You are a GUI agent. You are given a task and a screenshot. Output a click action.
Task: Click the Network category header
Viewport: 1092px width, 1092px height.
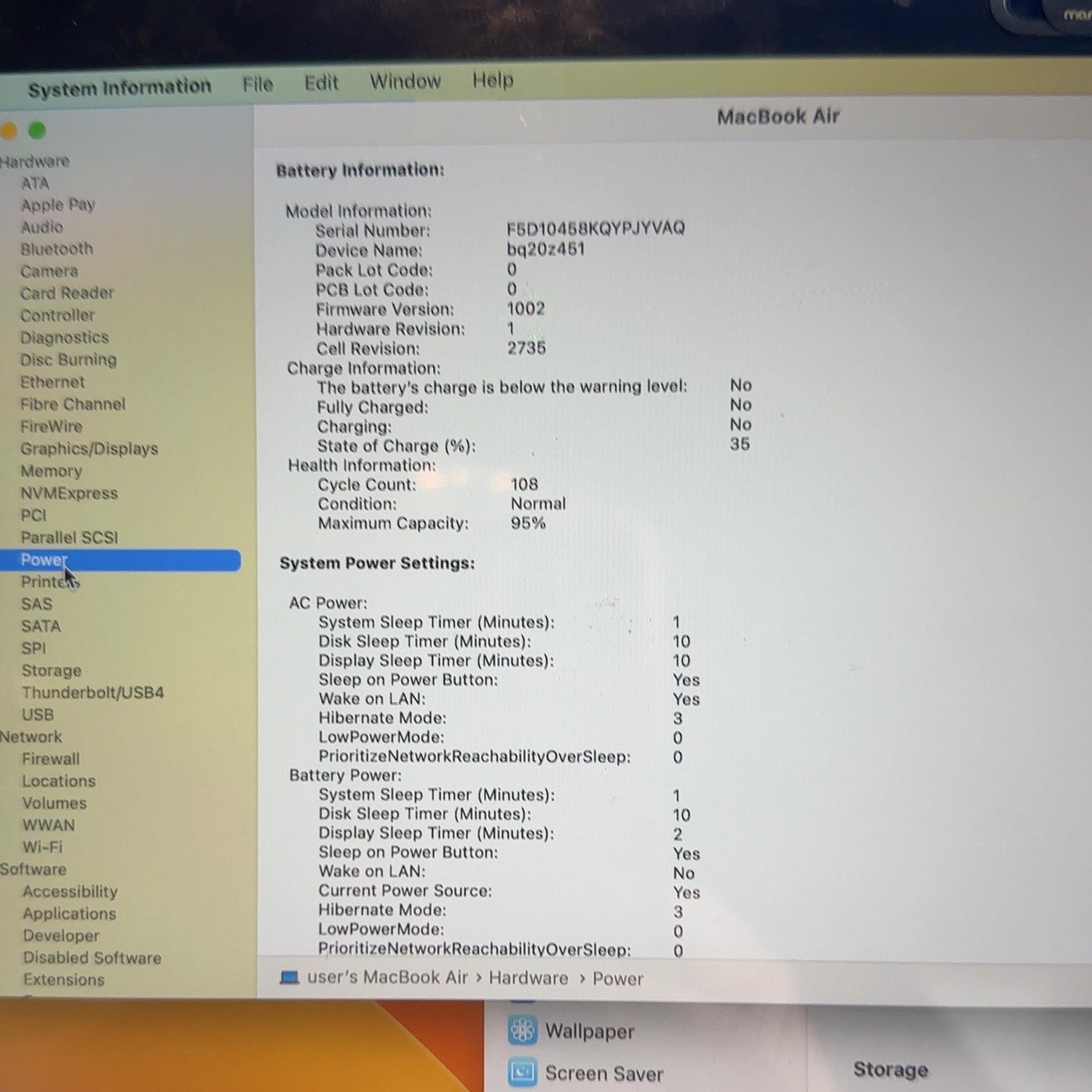[x=31, y=737]
